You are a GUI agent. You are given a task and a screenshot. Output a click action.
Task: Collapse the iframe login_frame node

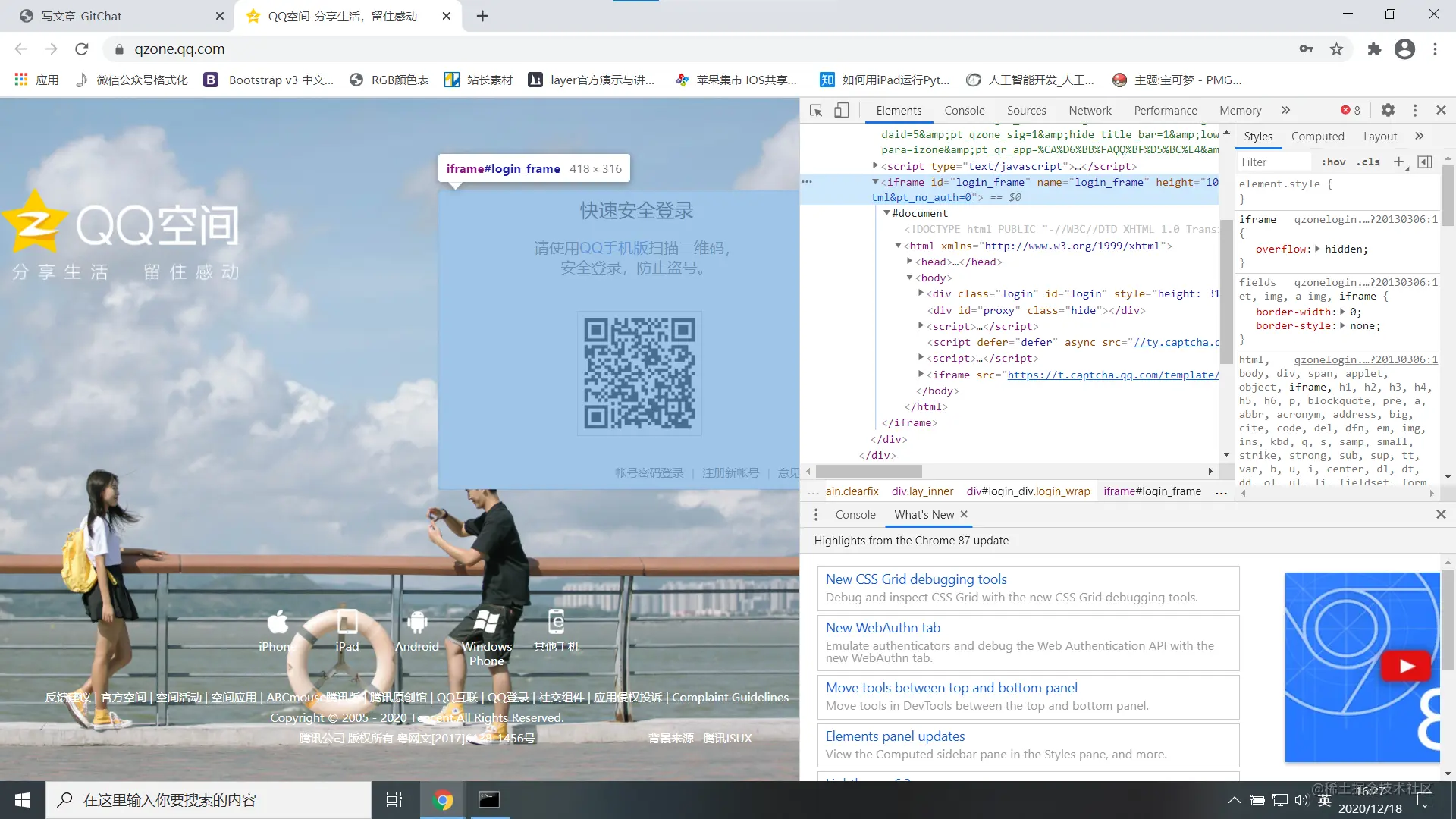coord(875,182)
